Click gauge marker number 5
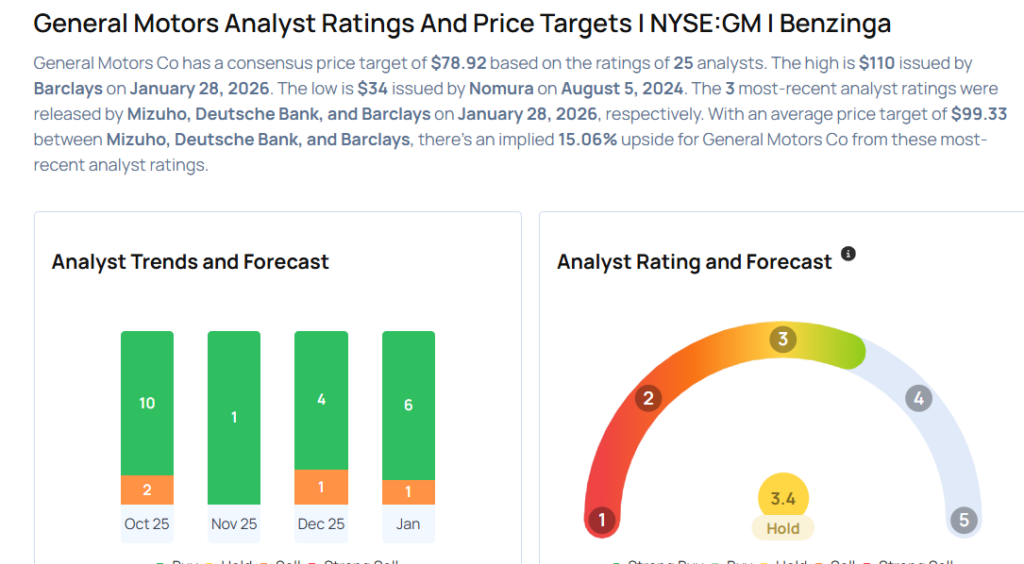 [964, 520]
